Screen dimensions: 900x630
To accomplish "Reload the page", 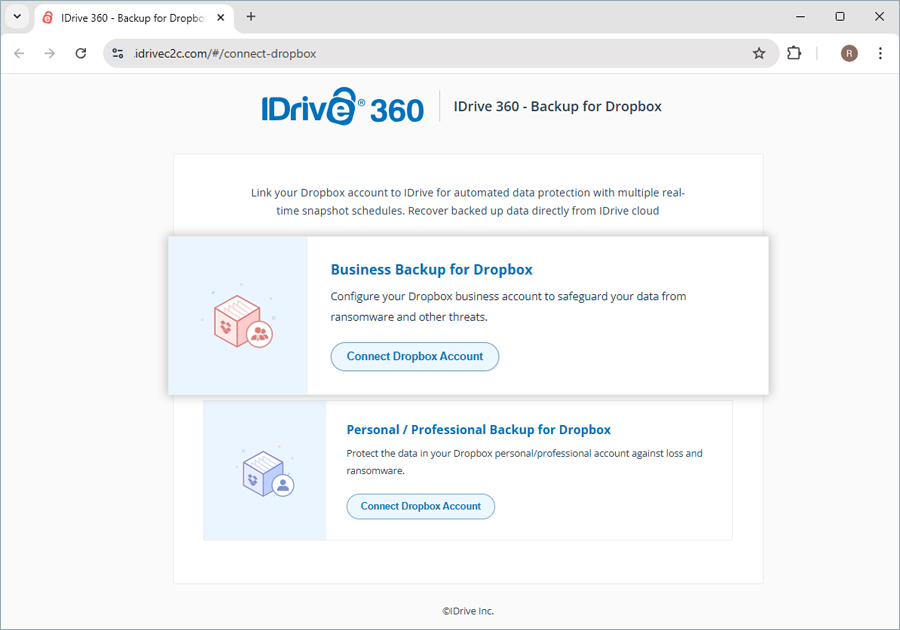I will point(81,53).
